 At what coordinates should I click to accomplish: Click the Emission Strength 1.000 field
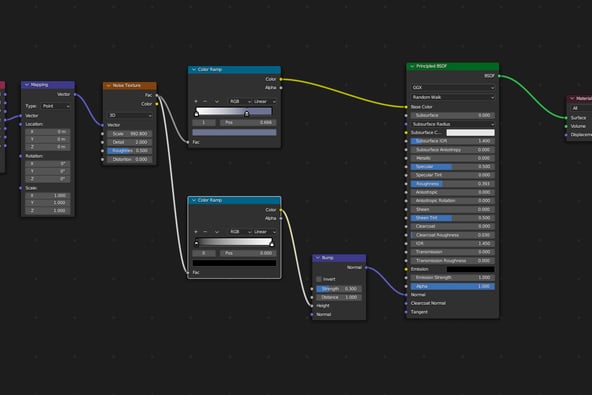click(x=452, y=278)
